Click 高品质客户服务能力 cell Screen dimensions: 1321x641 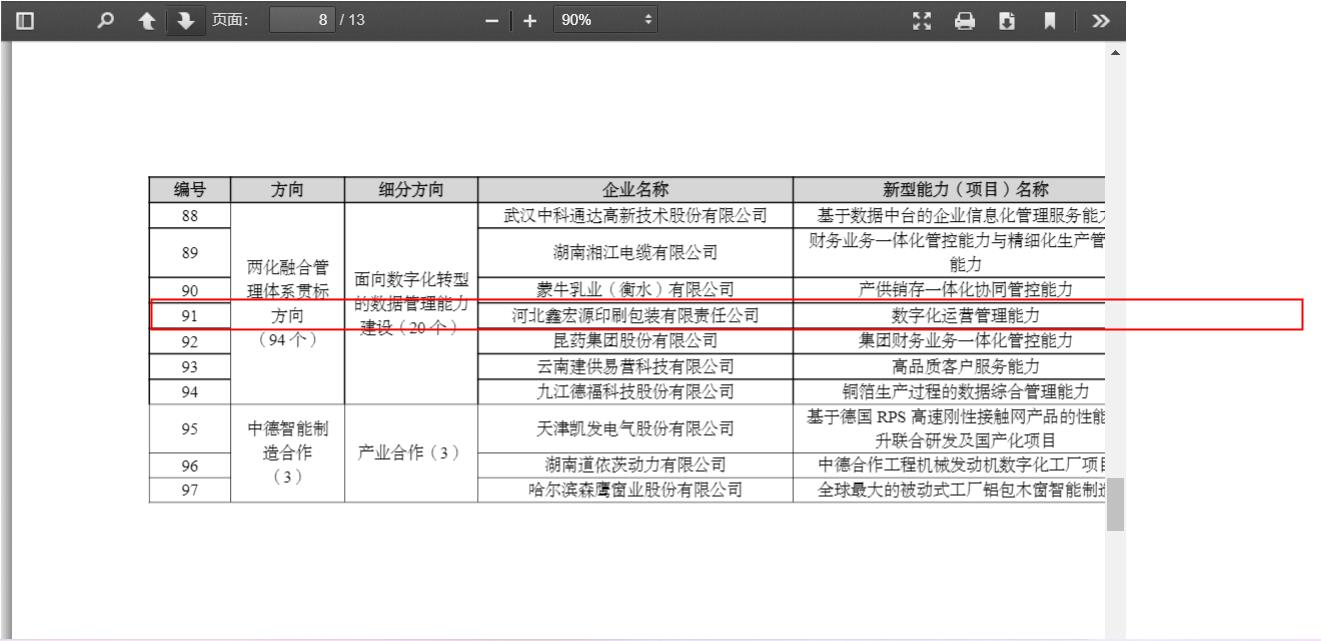947,366
